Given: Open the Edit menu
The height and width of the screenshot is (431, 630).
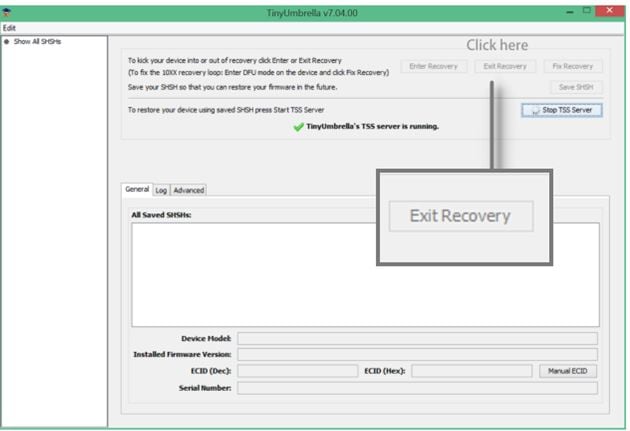Looking at the screenshot, I should (x=9, y=28).
